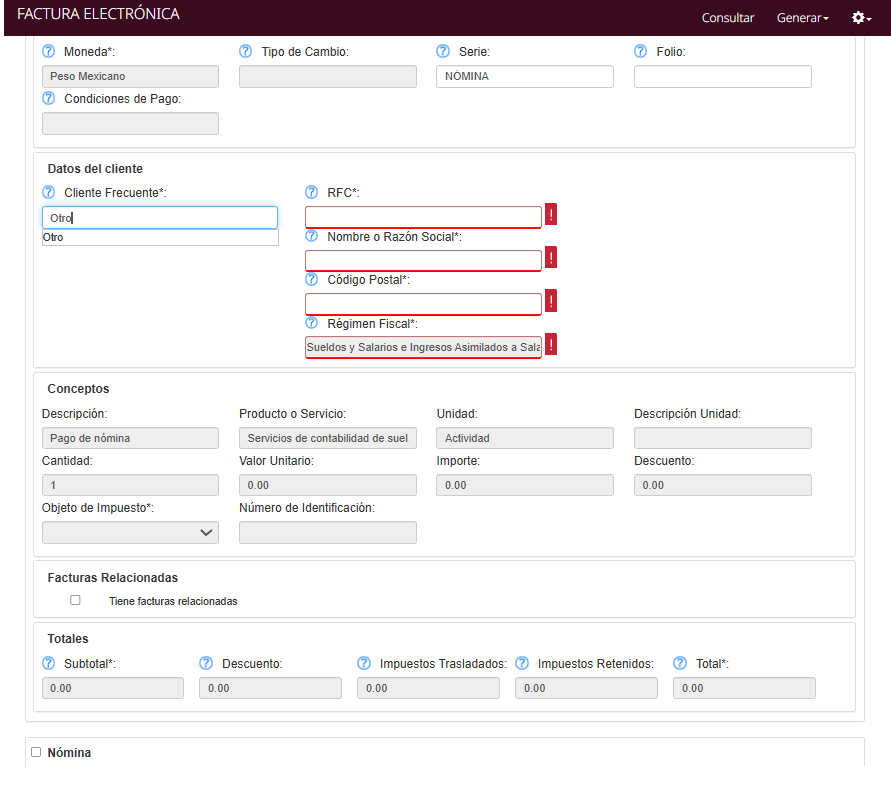Click the help icon next to Folio
891x804 pixels.
[x=640, y=52]
